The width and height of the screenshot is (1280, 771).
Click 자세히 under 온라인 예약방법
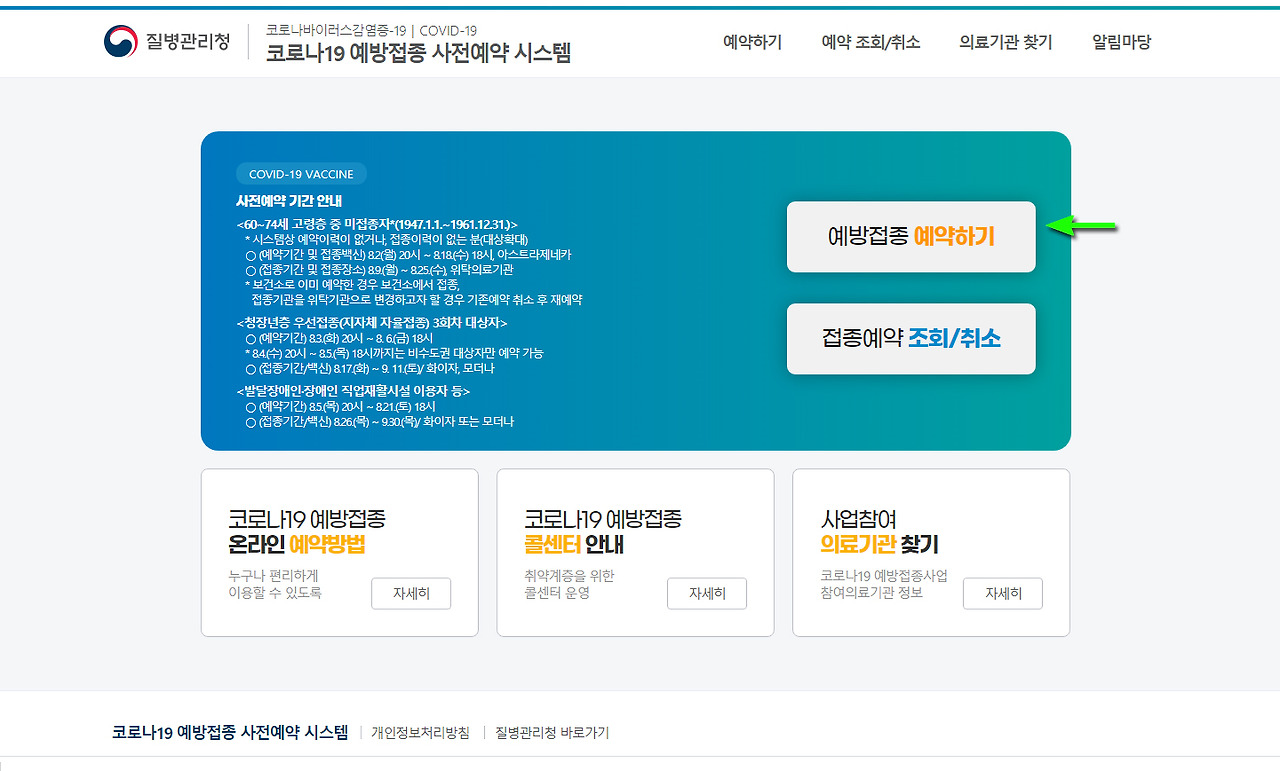(411, 593)
